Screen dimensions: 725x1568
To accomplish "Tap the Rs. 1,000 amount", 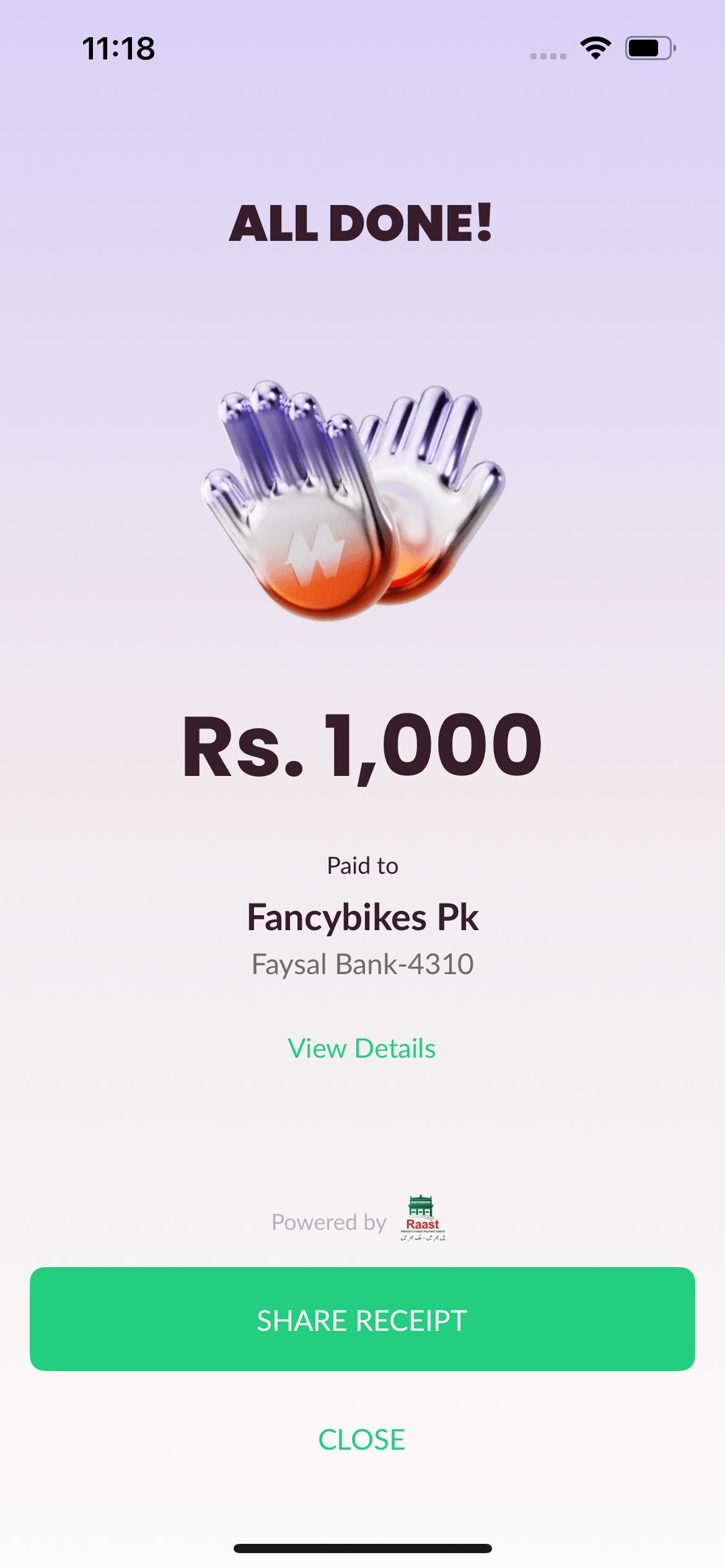I will (362, 746).
